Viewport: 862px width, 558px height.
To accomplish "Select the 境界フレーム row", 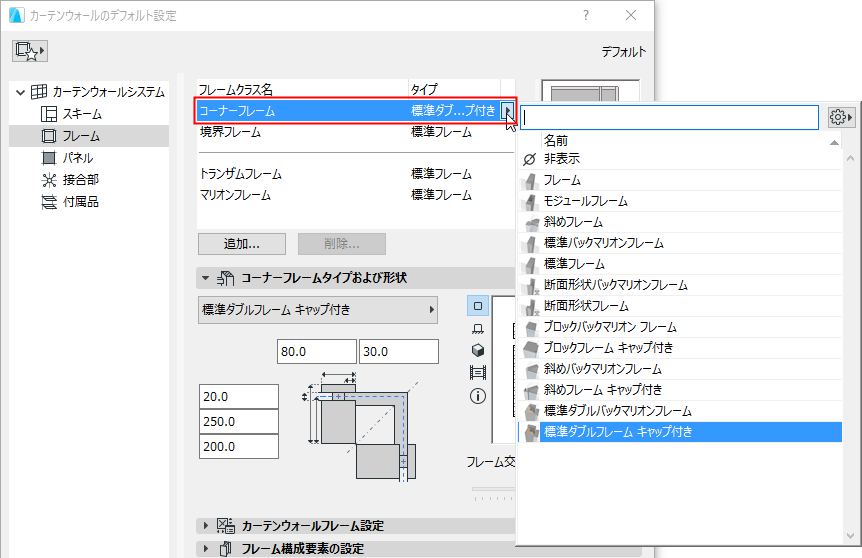I will tap(356, 132).
